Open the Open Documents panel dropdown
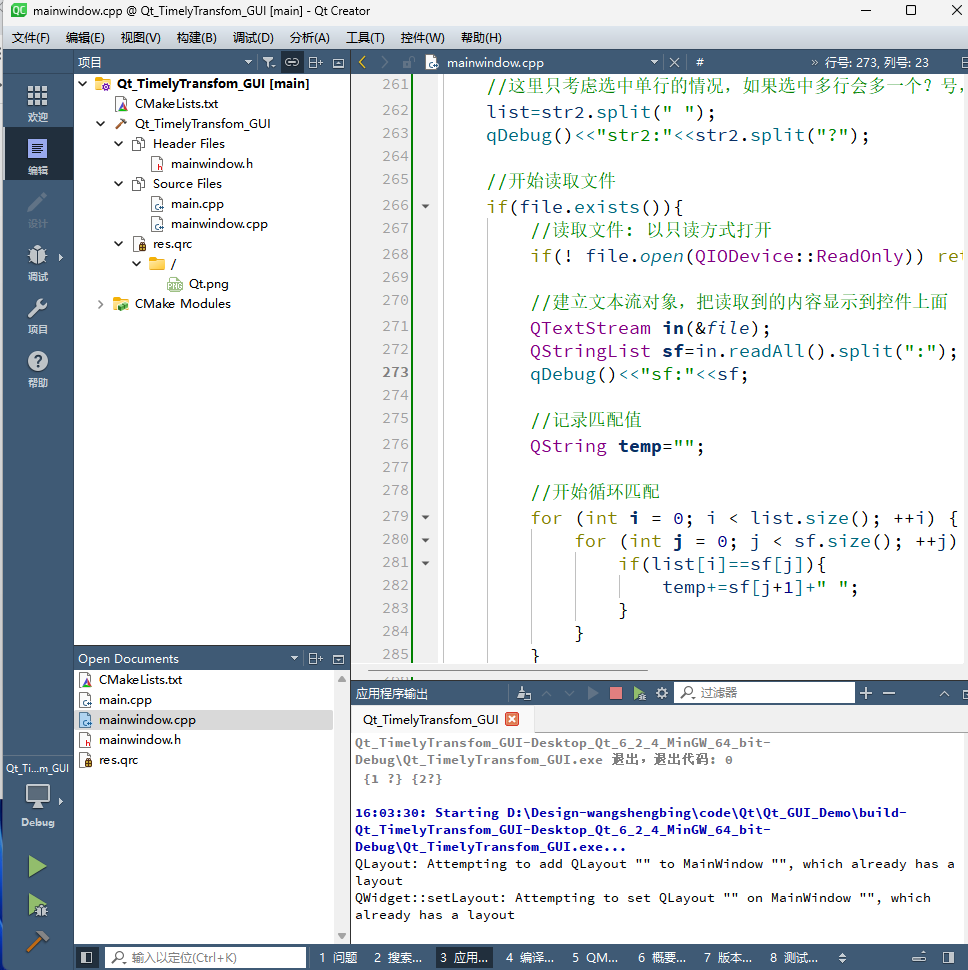Image resolution: width=968 pixels, height=970 pixels. [294, 658]
